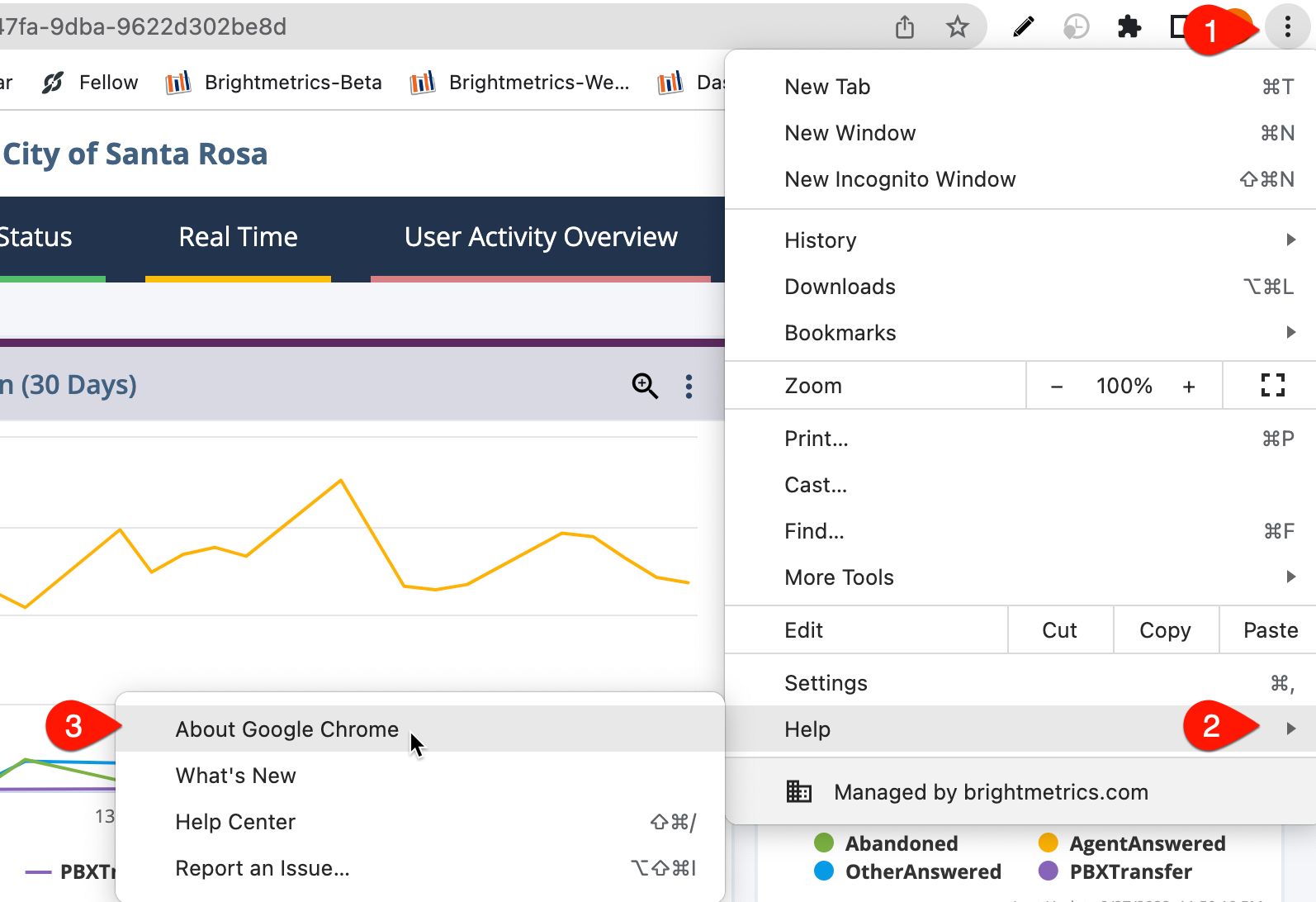Decrease zoom with the minus button
This screenshot has height=902, width=1316.
1057,386
